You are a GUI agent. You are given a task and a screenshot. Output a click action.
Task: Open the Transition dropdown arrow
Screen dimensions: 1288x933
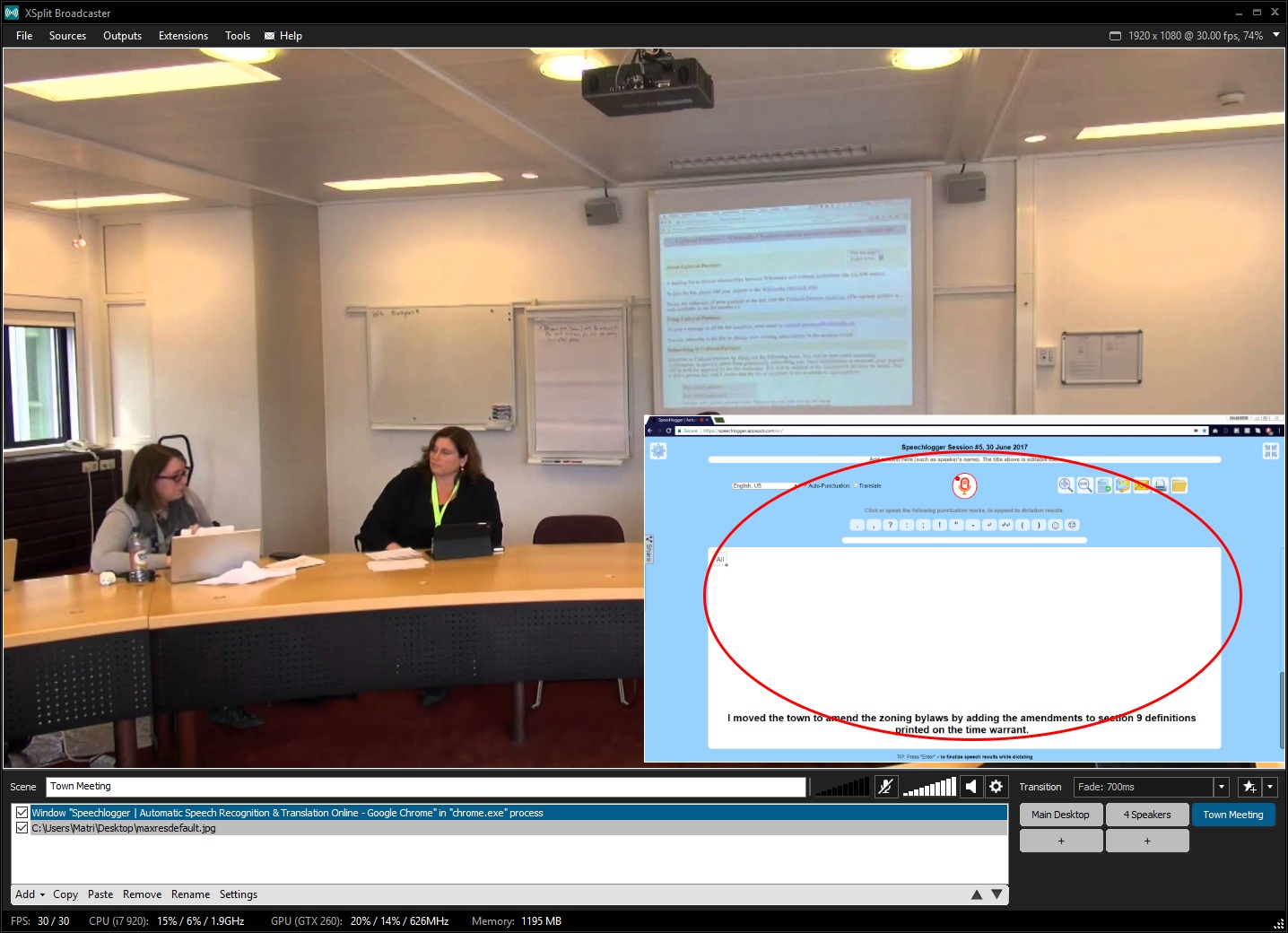tap(1221, 787)
